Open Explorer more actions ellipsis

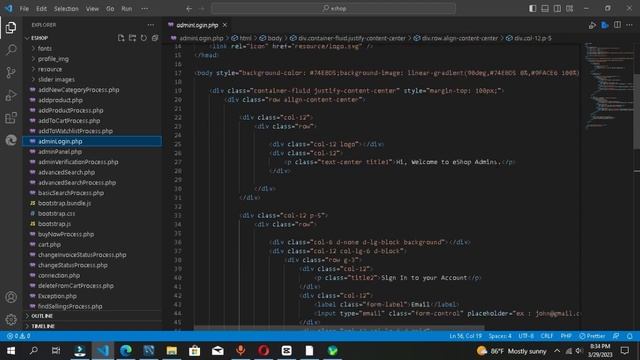point(151,25)
